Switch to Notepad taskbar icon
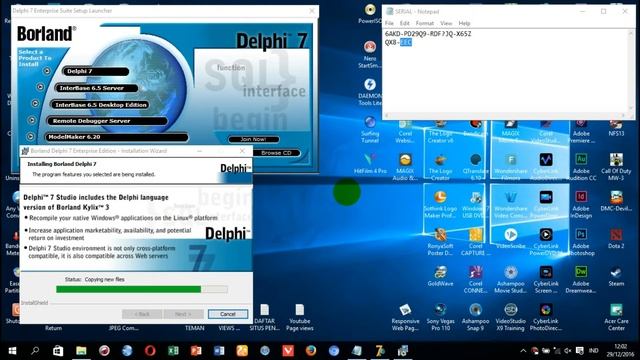The height and width of the screenshot is (360, 640). [357, 351]
